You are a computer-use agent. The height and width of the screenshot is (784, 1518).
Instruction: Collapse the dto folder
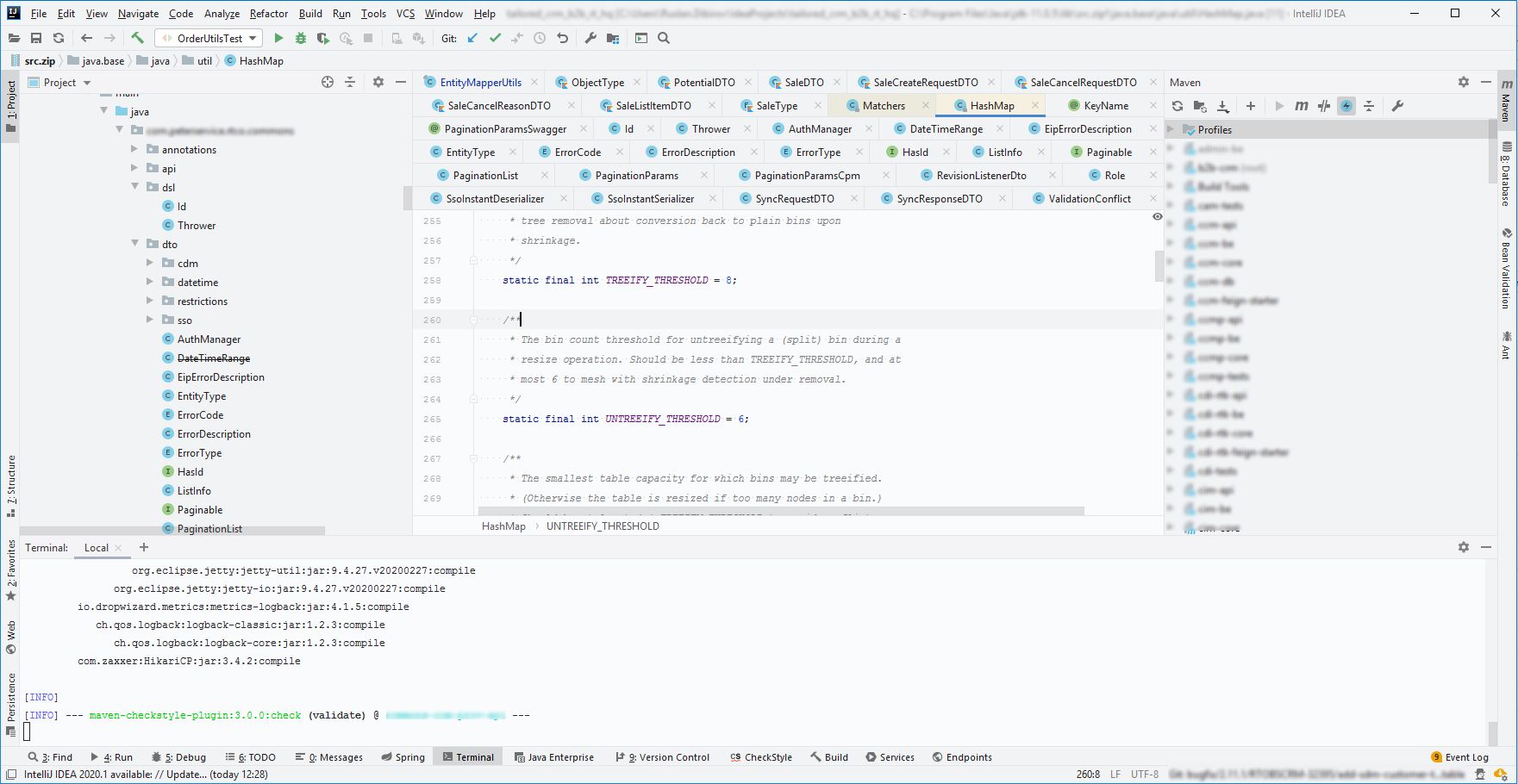point(134,244)
